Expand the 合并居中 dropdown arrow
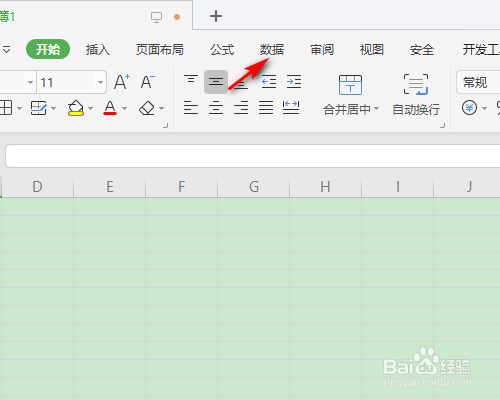 click(377, 109)
